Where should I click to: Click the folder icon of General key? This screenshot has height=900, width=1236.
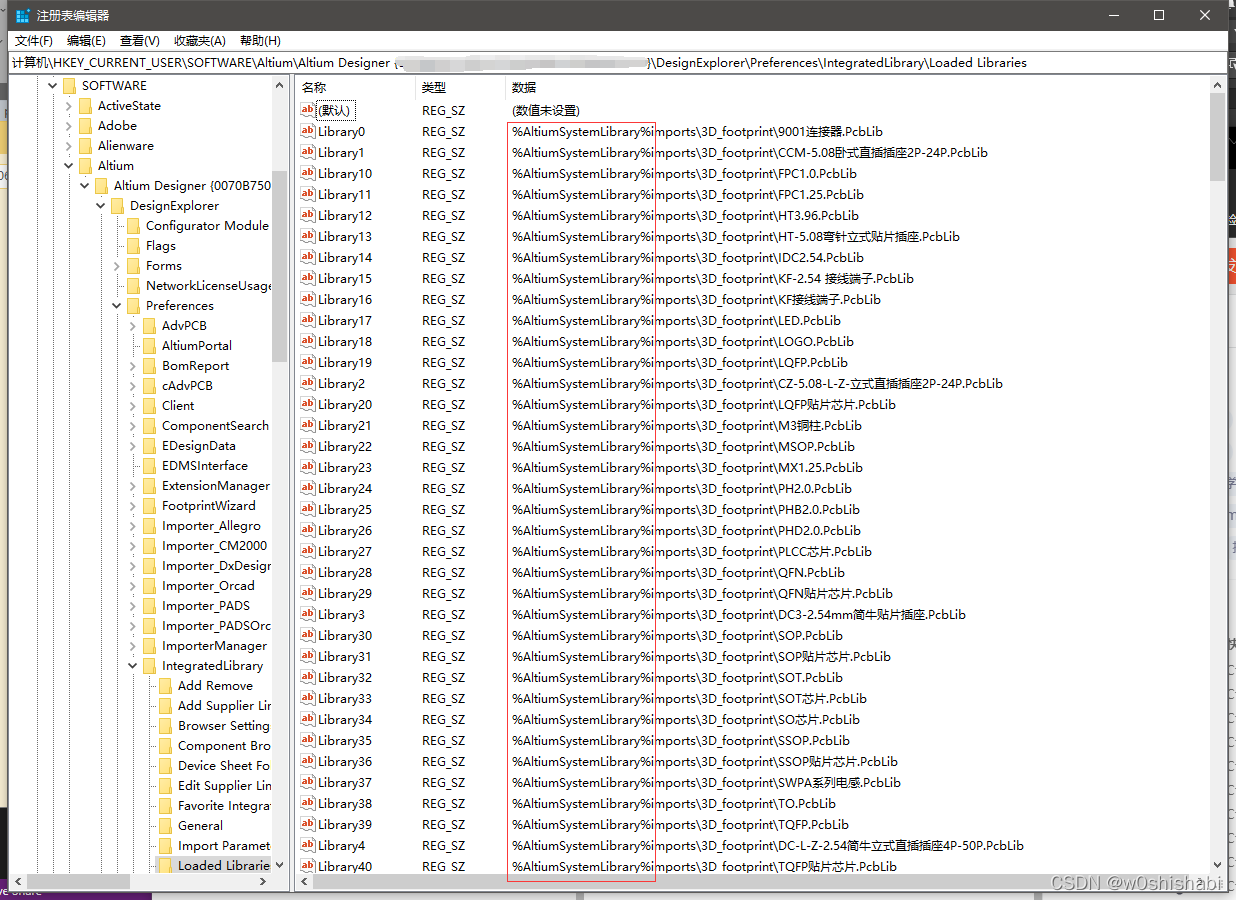[165, 825]
